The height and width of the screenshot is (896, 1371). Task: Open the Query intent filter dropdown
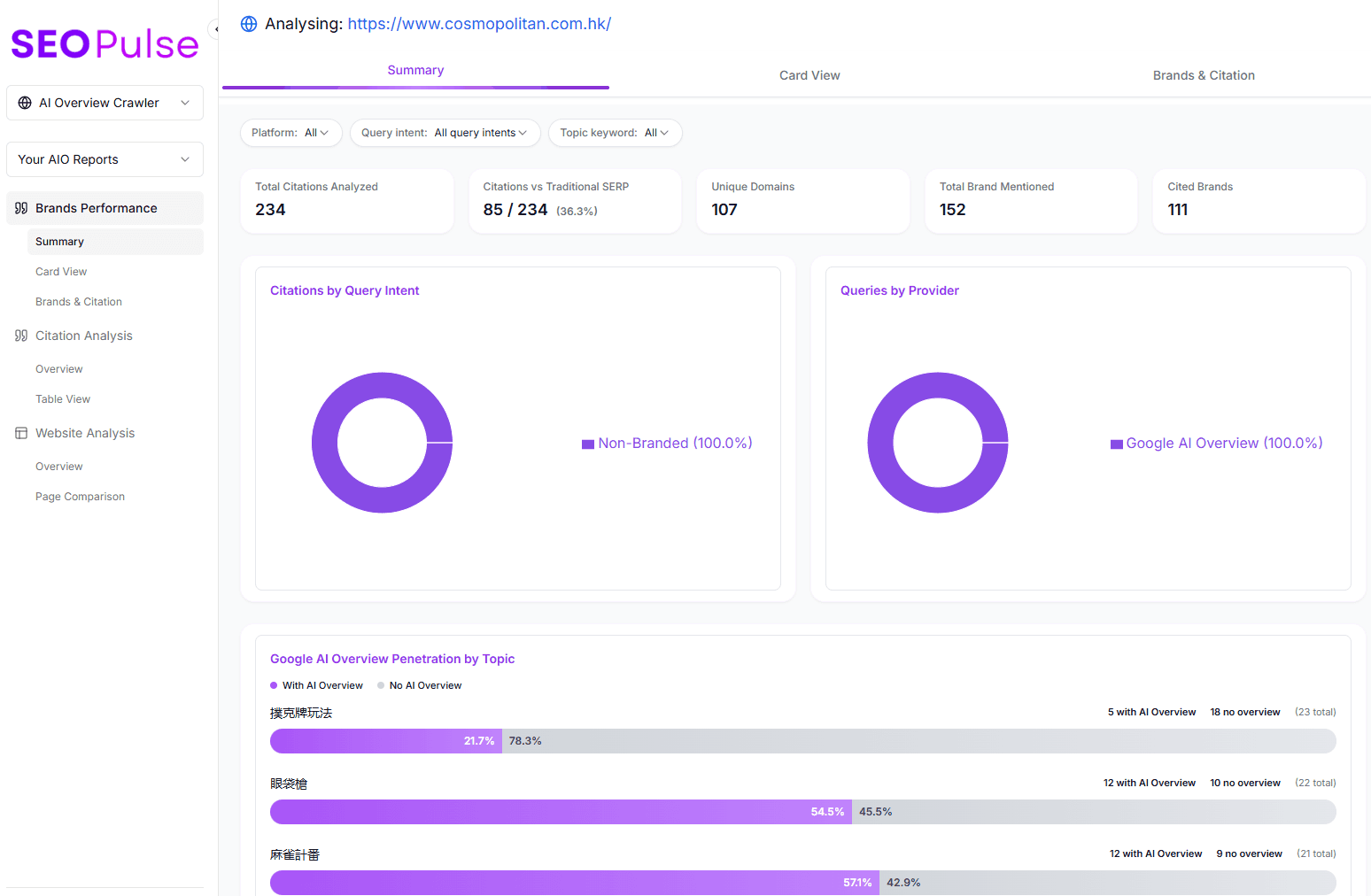click(x=445, y=133)
